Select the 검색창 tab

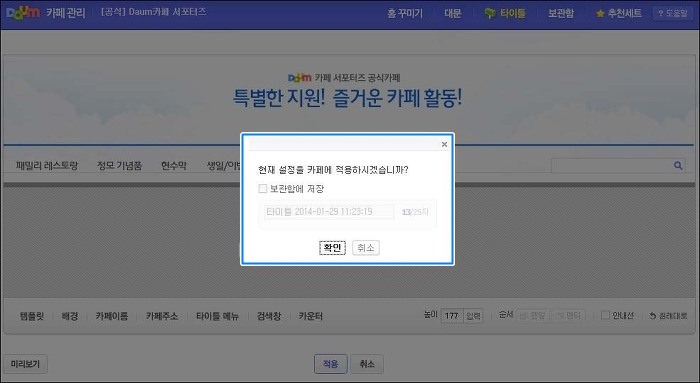pyautogui.click(x=269, y=316)
